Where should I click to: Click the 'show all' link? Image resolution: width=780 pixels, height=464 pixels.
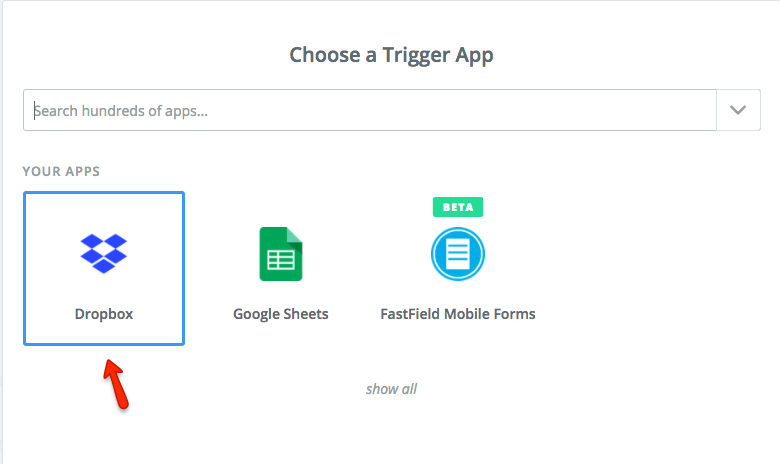pos(391,389)
